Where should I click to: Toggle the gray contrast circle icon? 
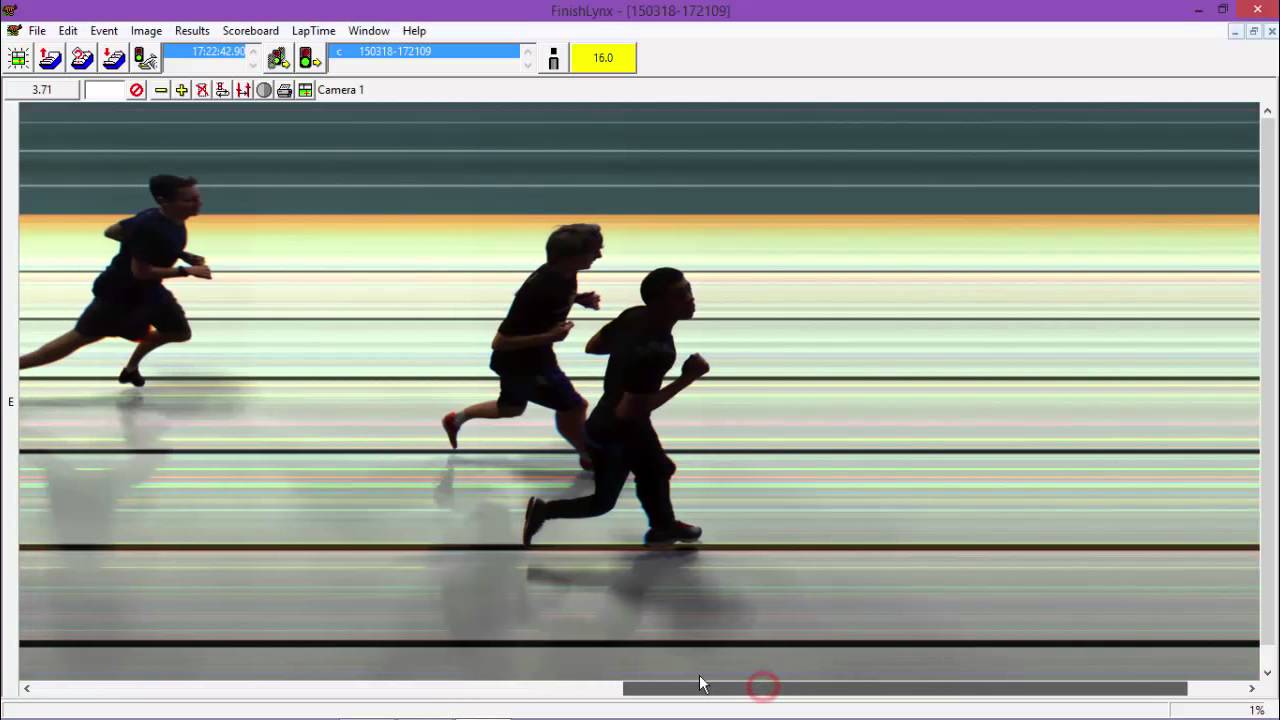[x=264, y=90]
